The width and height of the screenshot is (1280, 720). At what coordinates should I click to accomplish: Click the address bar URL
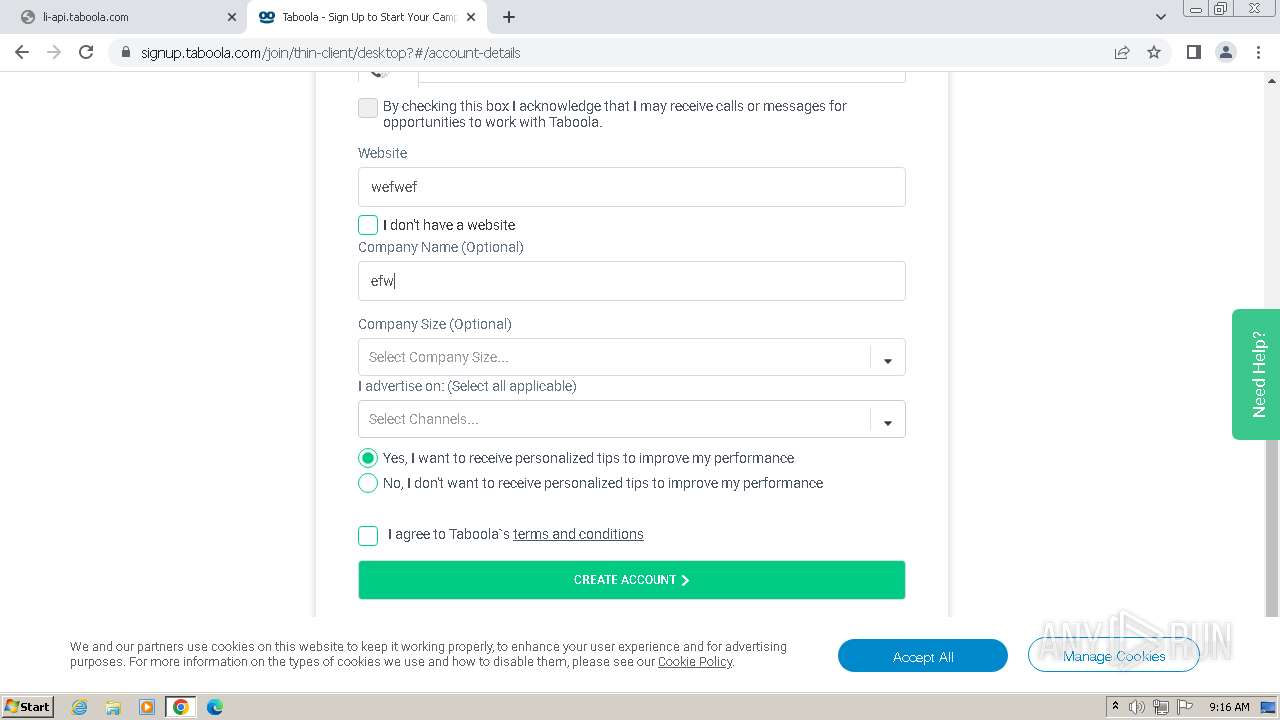click(x=331, y=53)
